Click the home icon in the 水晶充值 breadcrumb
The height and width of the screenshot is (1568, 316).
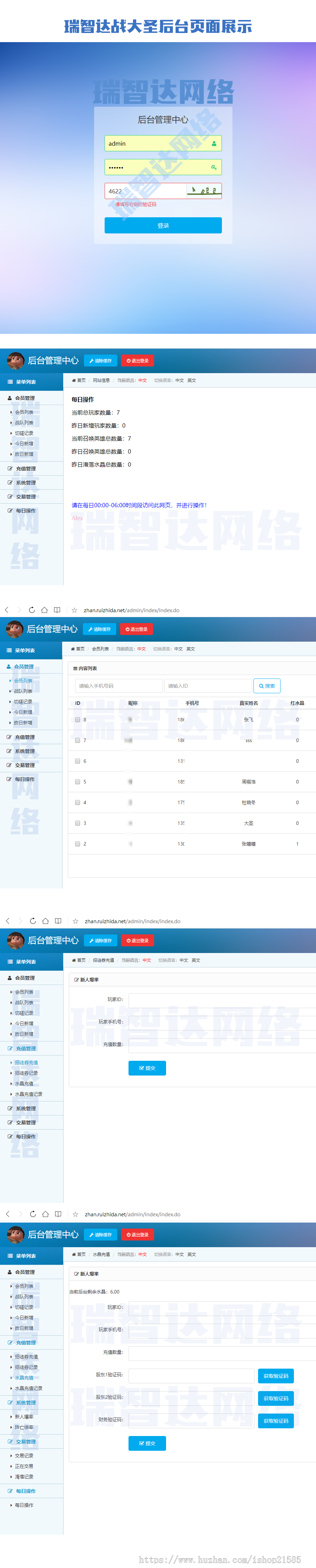[x=74, y=1255]
